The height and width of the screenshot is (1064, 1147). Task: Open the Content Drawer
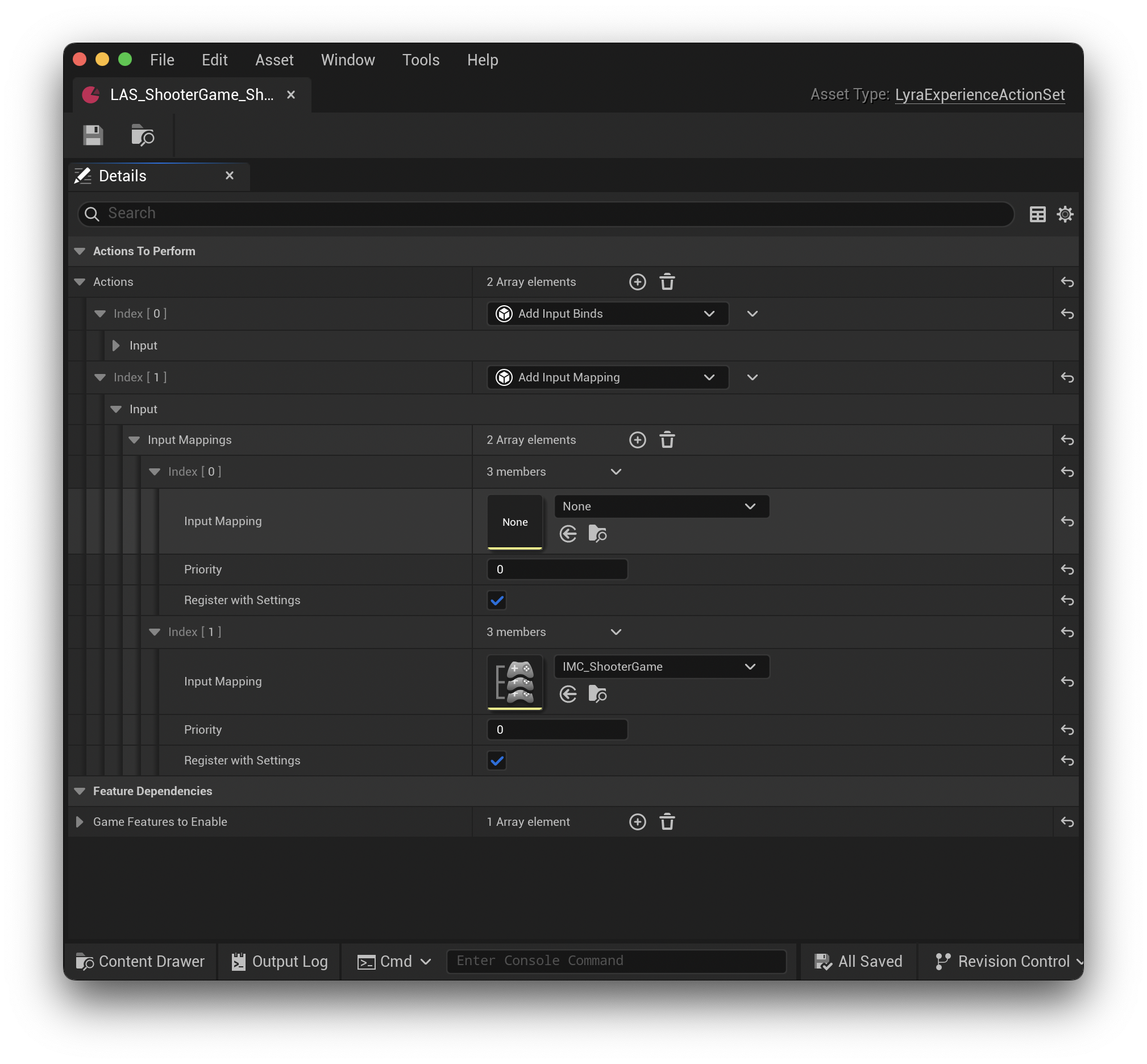140,961
